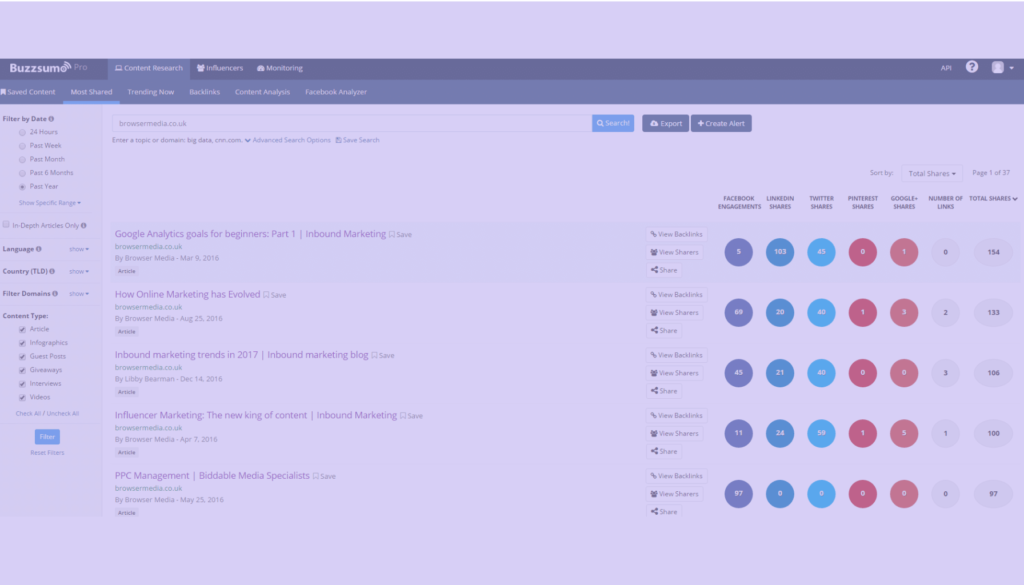Share the Google Analytics goals article
The image size is (1024, 585).
coord(664,270)
